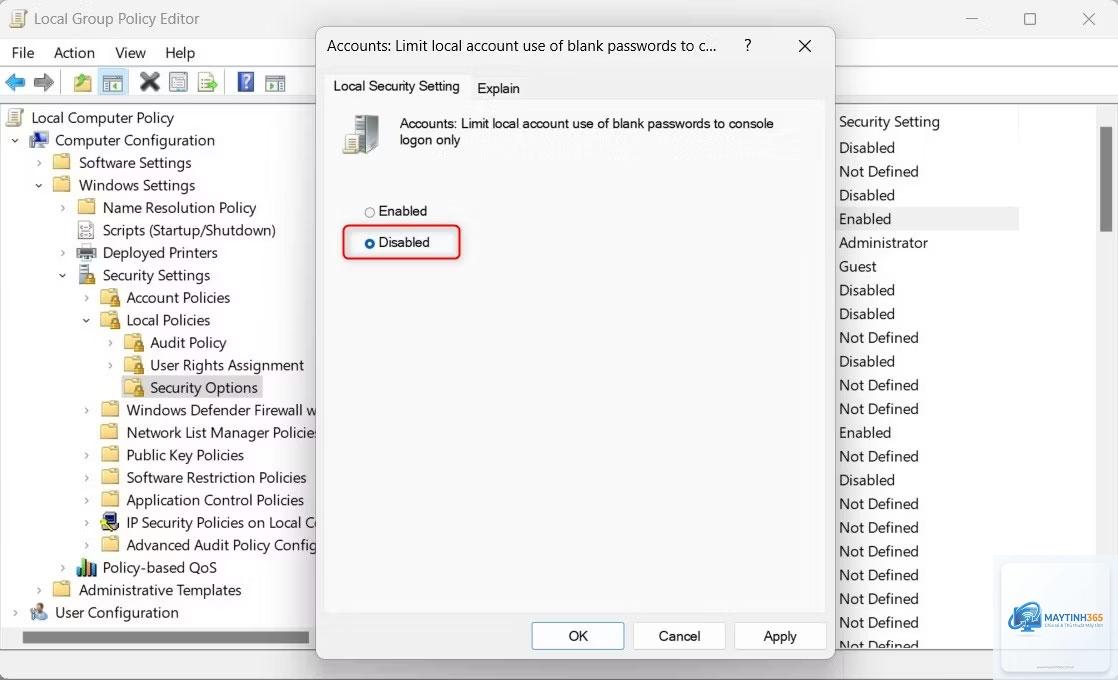Expand the Audit Policy node
The image size is (1118, 680).
click(x=111, y=343)
